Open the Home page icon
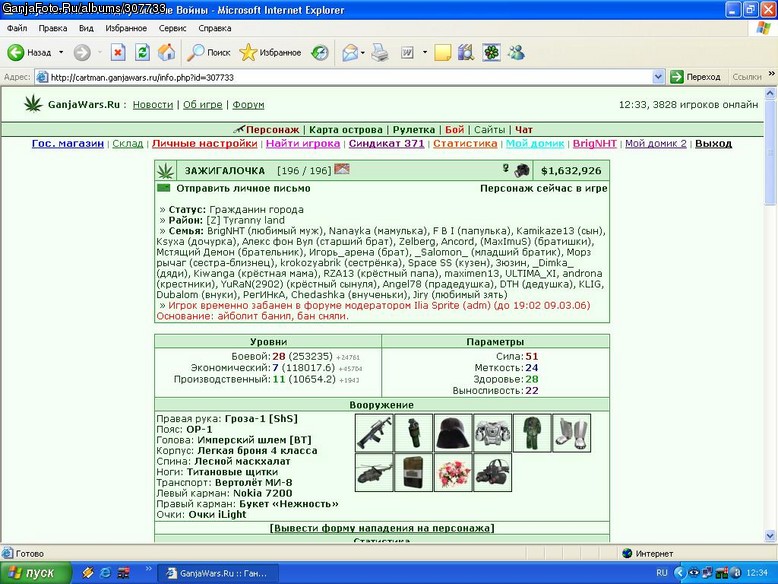 click(x=167, y=53)
